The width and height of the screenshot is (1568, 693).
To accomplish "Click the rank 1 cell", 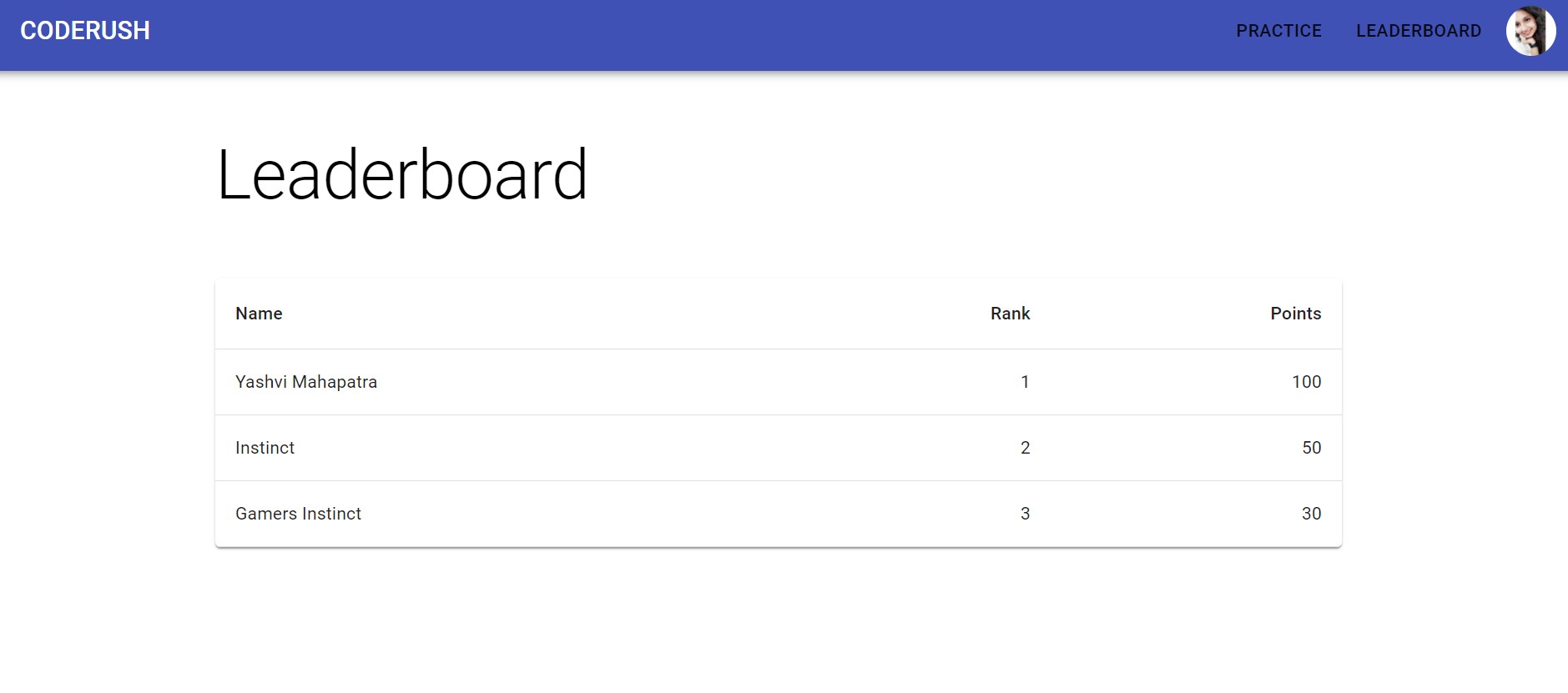I will (x=1025, y=382).
